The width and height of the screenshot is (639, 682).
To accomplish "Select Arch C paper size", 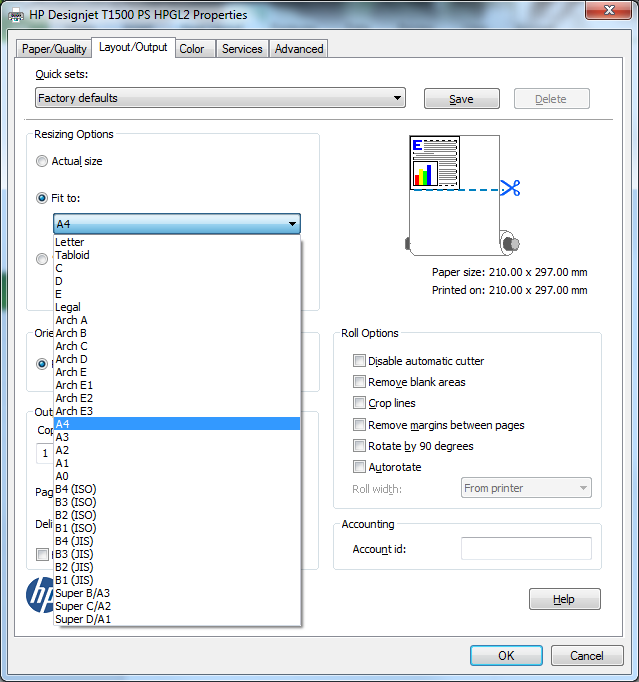I will [x=177, y=346].
